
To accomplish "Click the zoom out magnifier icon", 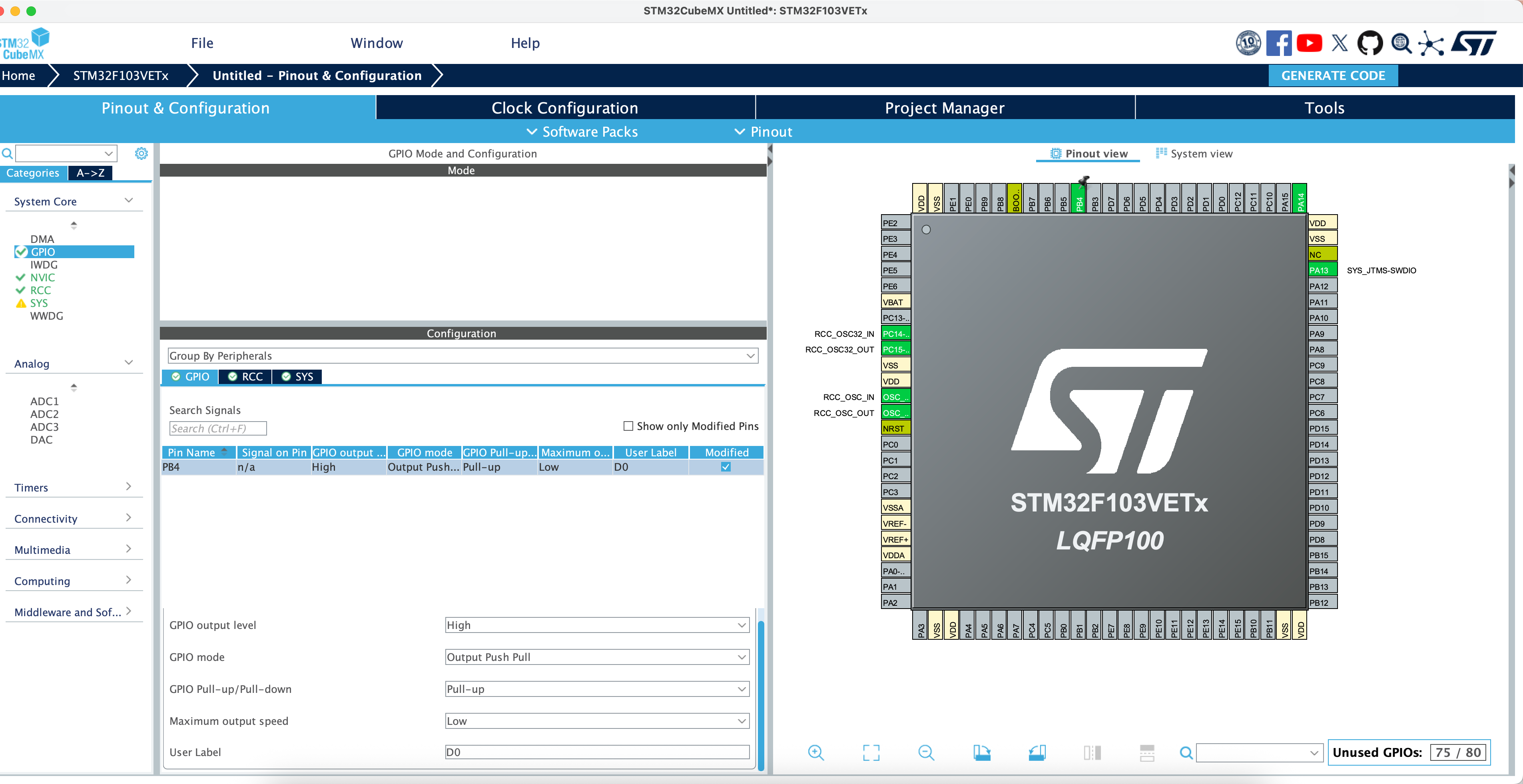I will click(926, 752).
